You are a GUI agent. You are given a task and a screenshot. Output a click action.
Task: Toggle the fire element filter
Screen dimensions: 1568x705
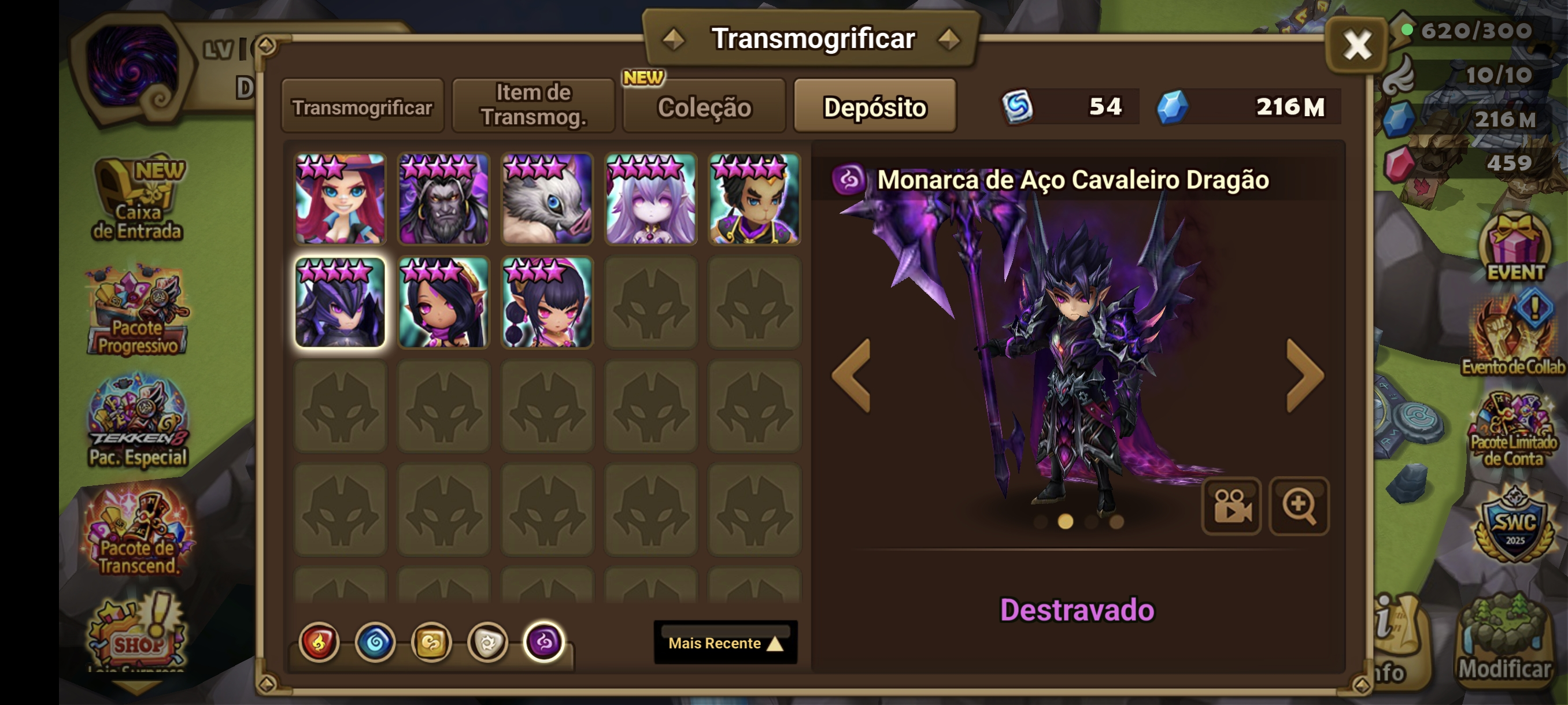pyautogui.click(x=319, y=642)
